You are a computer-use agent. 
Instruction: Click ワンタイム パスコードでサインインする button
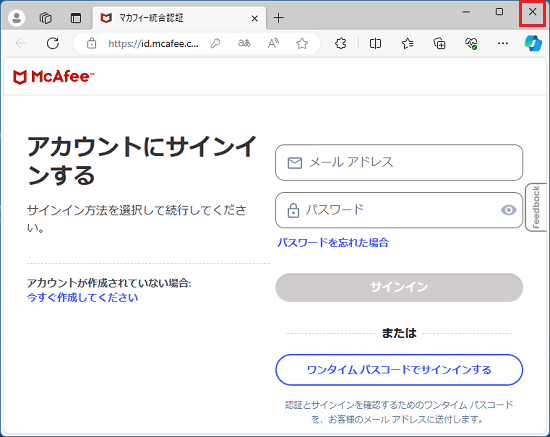[x=399, y=370]
